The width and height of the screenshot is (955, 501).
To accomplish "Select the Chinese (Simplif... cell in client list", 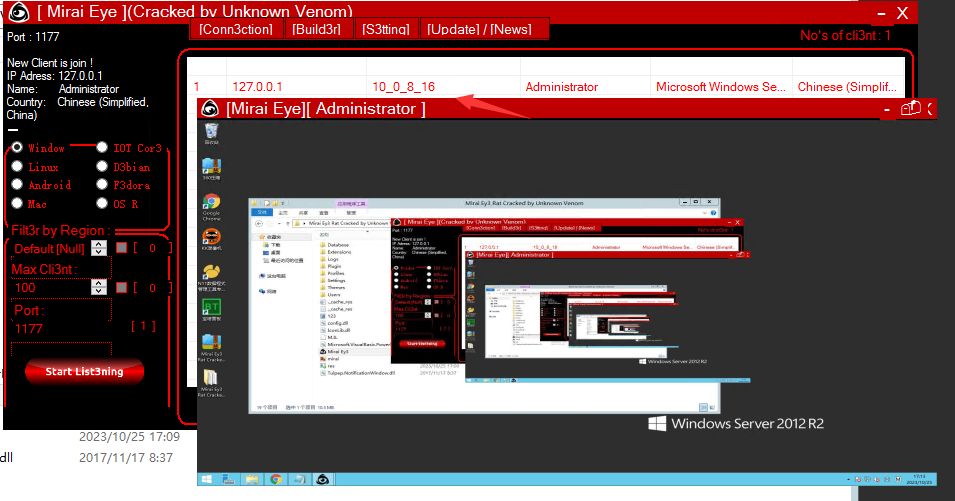I will click(x=848, y=86).
